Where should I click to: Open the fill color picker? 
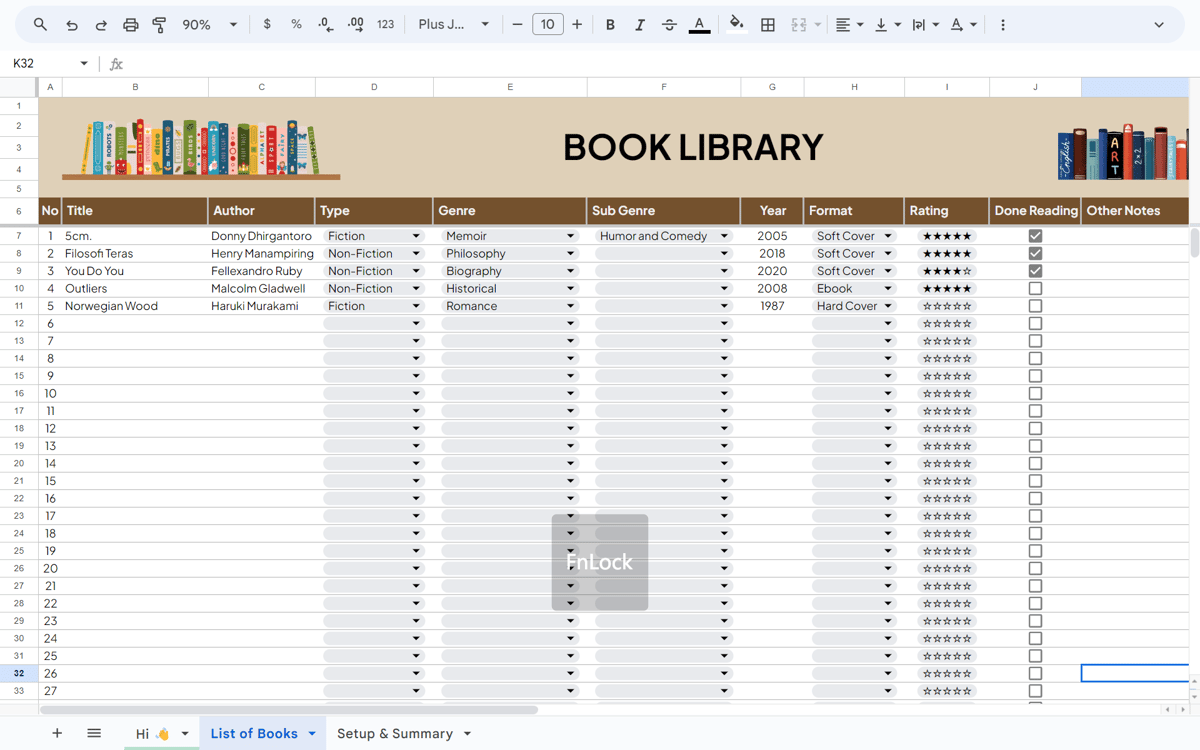pyautogui.click(x=737, y=25)
